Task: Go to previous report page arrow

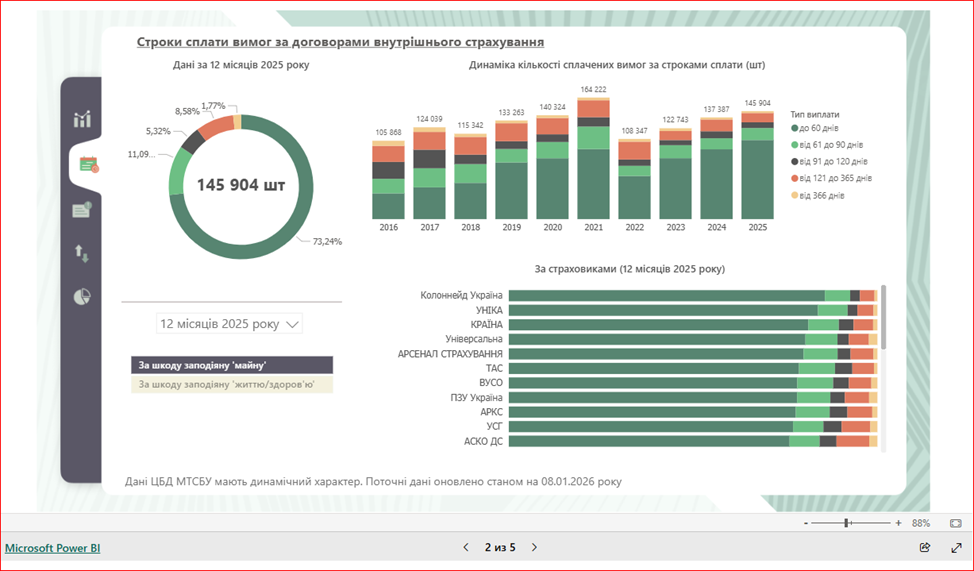Action: coord(466,547)
